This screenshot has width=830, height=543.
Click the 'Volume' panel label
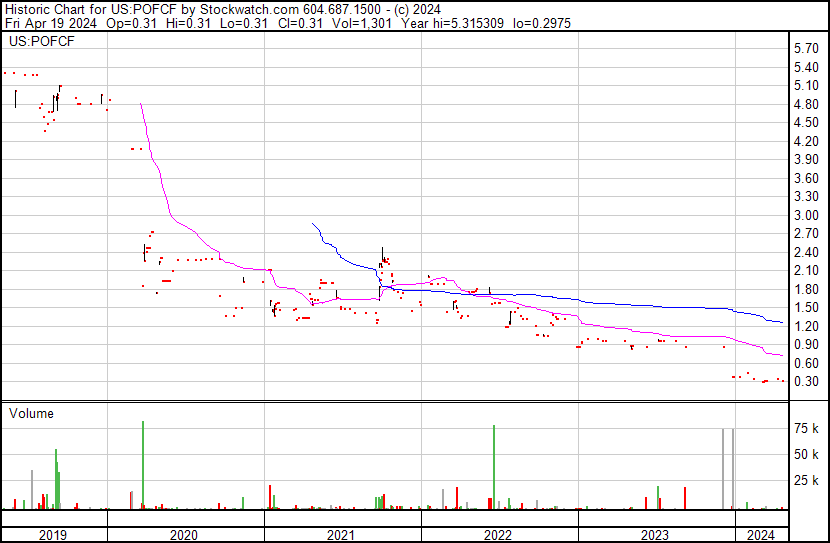(31, 413)
